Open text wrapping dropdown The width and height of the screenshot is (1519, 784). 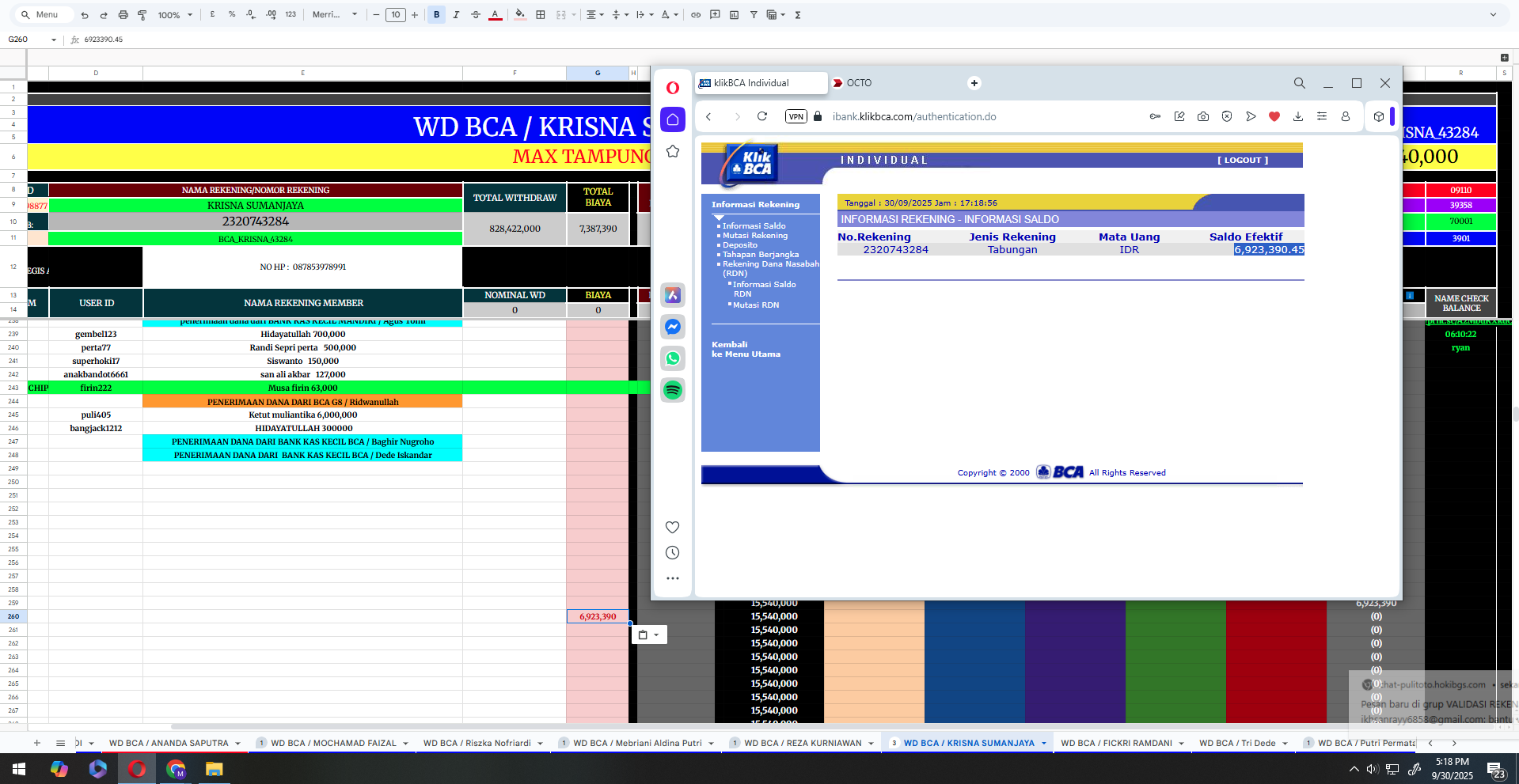point(644,15)
